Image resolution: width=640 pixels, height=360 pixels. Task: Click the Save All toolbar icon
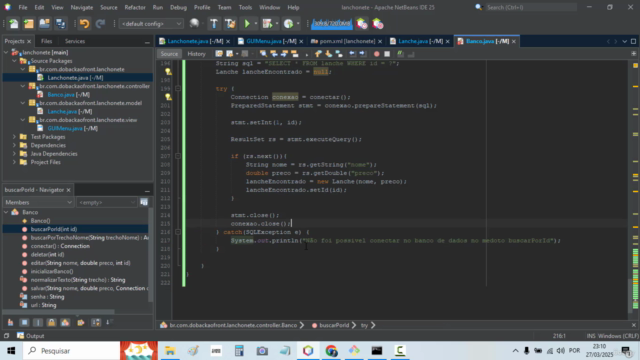(60, 24)
